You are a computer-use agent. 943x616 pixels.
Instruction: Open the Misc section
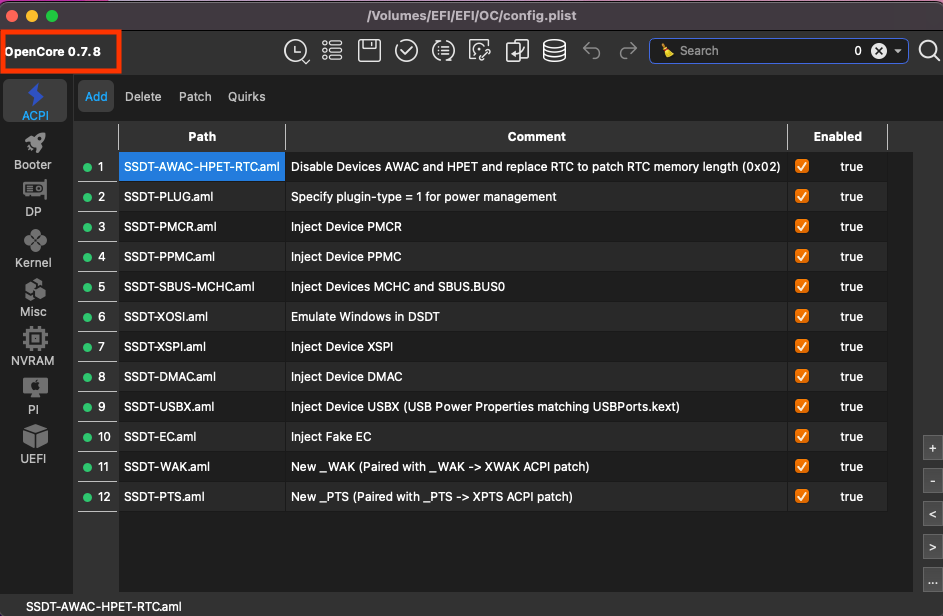(33, 298)
